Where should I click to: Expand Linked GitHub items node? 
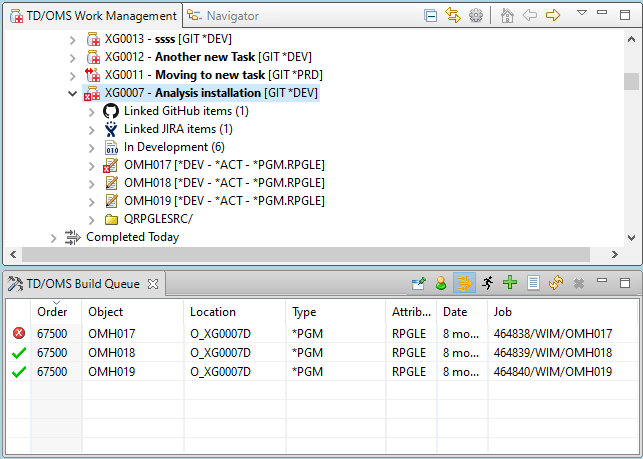pos(91,111)
